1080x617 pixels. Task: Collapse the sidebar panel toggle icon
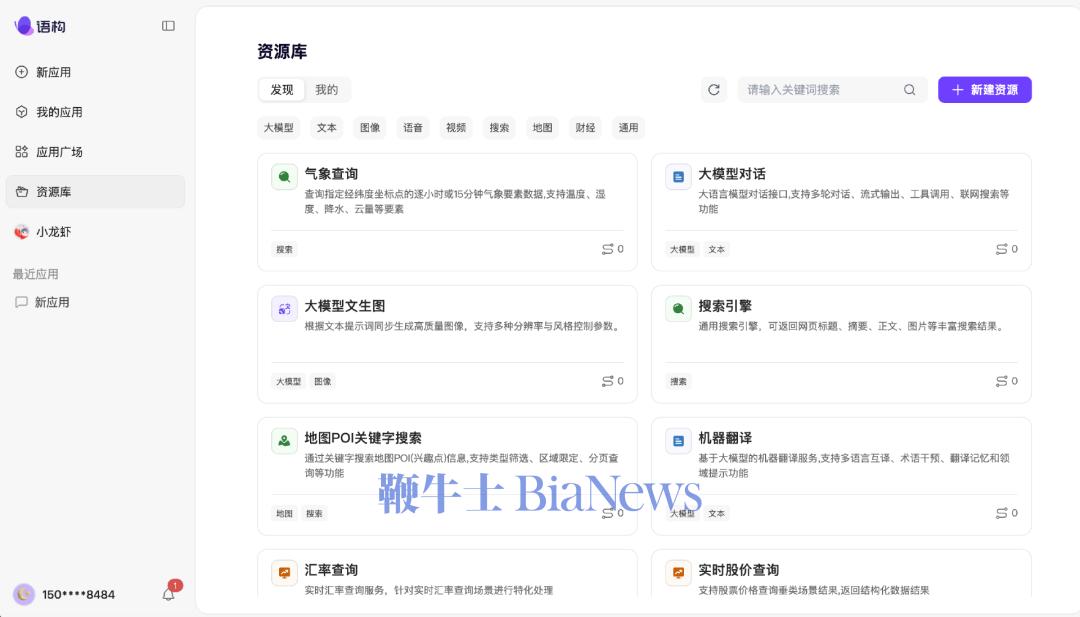click(168, 26)
